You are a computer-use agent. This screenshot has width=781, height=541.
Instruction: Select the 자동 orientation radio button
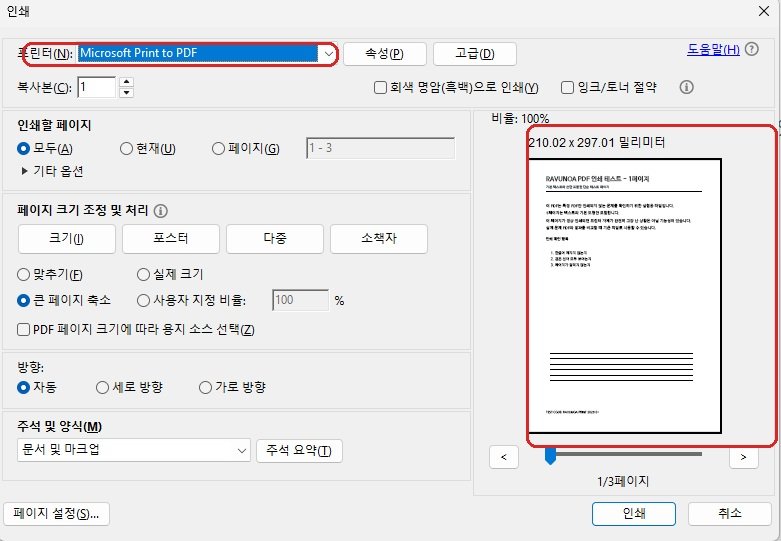[x=23, y=387]
